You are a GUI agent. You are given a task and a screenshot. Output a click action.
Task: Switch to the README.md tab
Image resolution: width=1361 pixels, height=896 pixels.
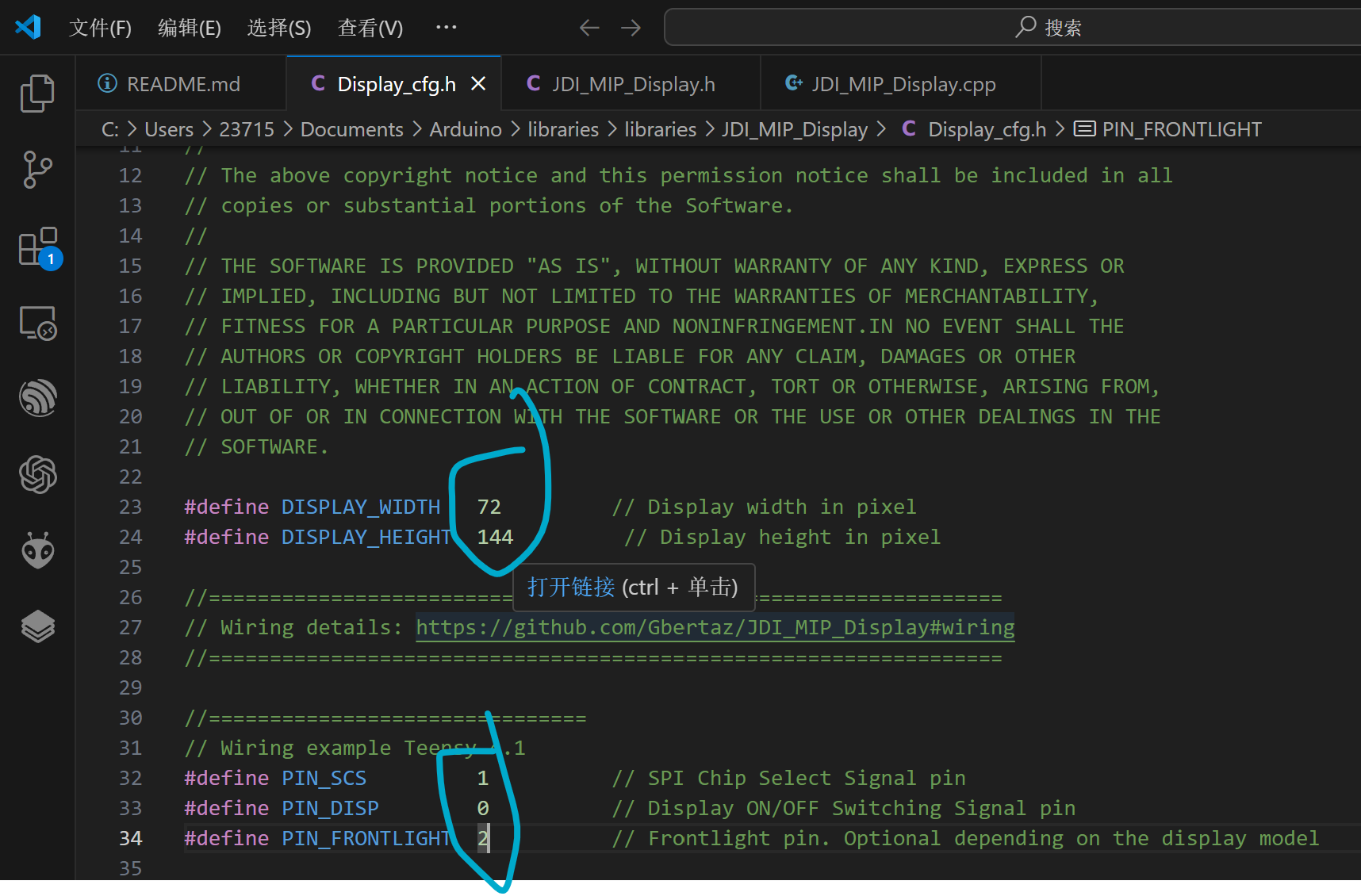(x=182, y=83)
